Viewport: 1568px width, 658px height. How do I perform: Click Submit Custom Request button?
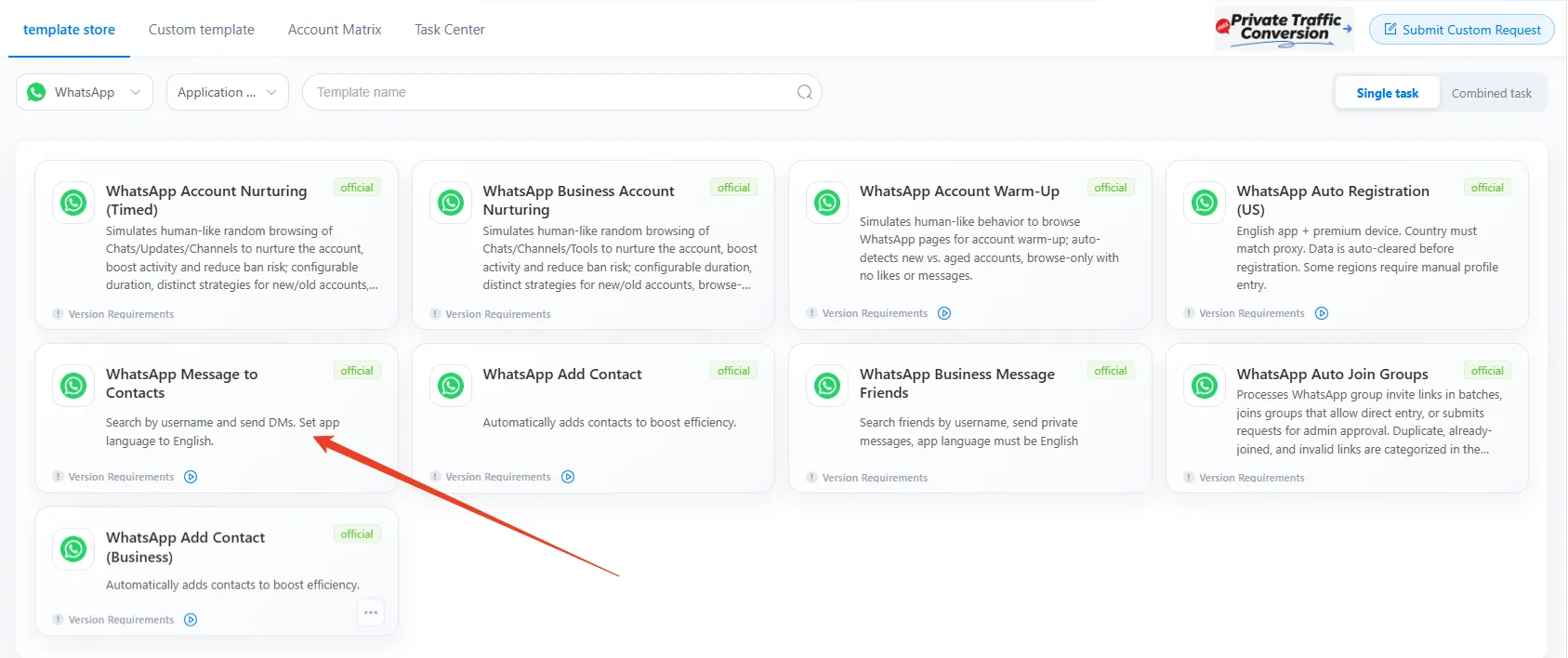1462,30
